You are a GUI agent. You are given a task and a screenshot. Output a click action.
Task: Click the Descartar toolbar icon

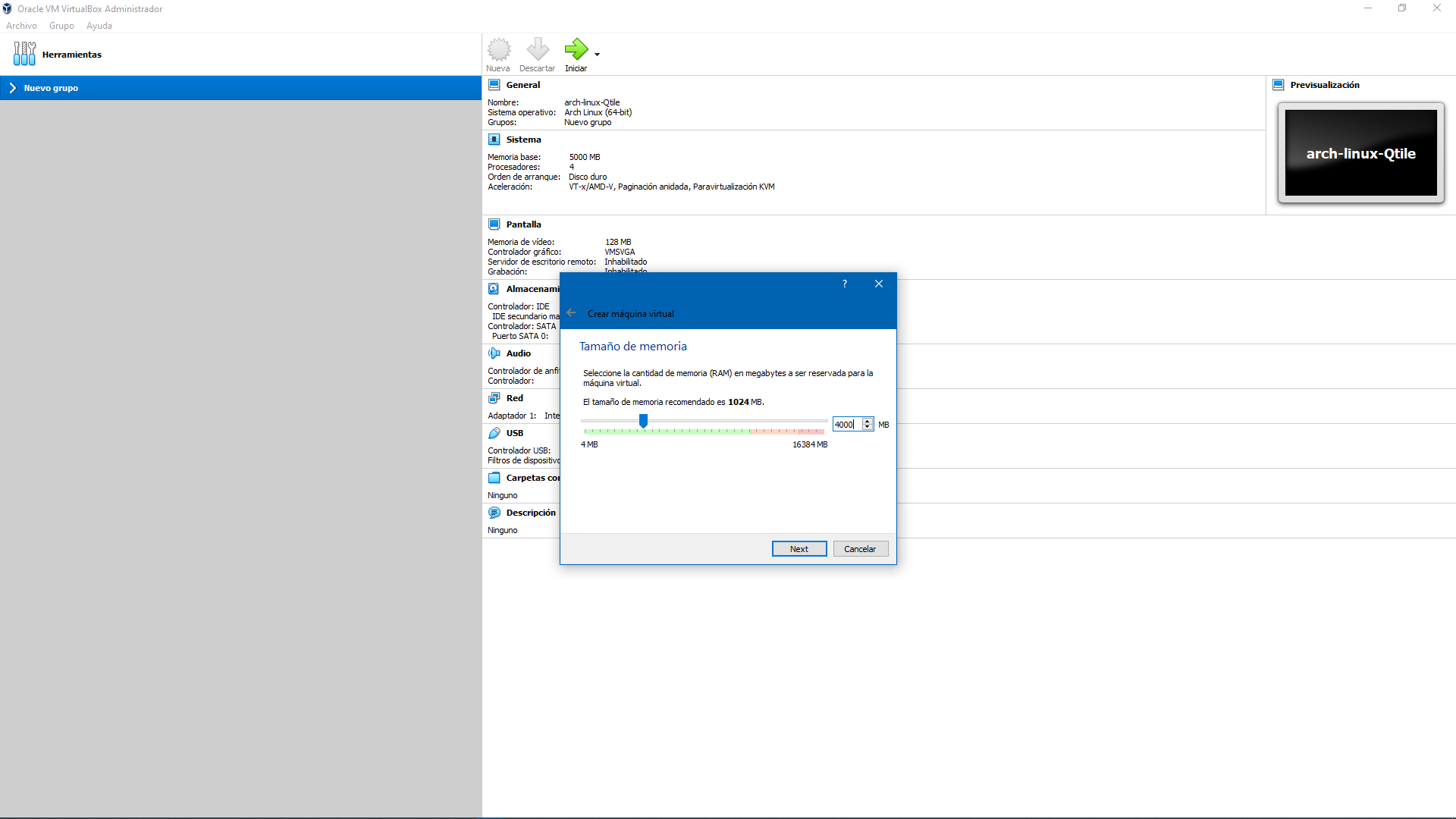(x=537, y=50)
